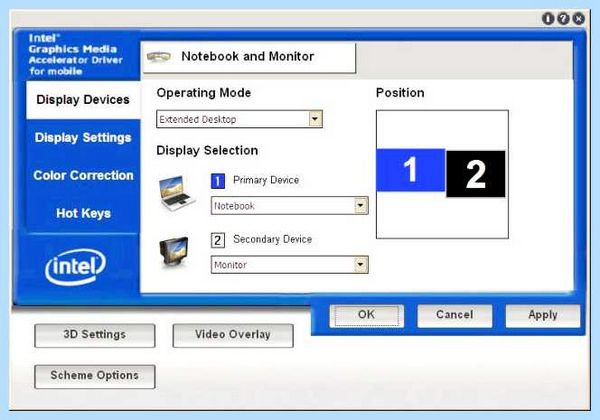Click the Cancel button
This screenshot has height=420, width=600.
point(455,316)
